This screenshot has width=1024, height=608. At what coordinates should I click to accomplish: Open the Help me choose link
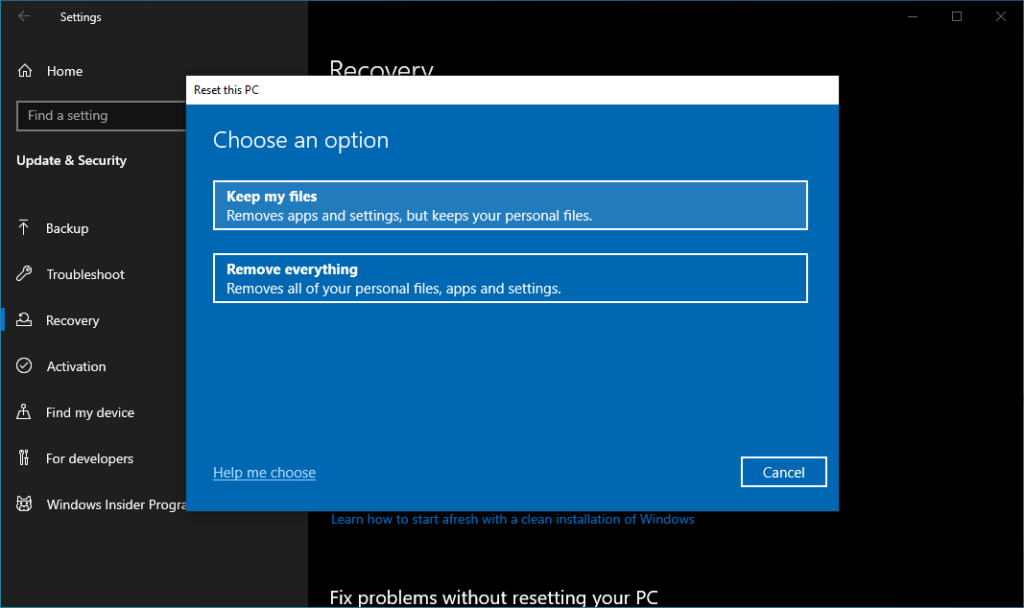(x=264, y=472)
